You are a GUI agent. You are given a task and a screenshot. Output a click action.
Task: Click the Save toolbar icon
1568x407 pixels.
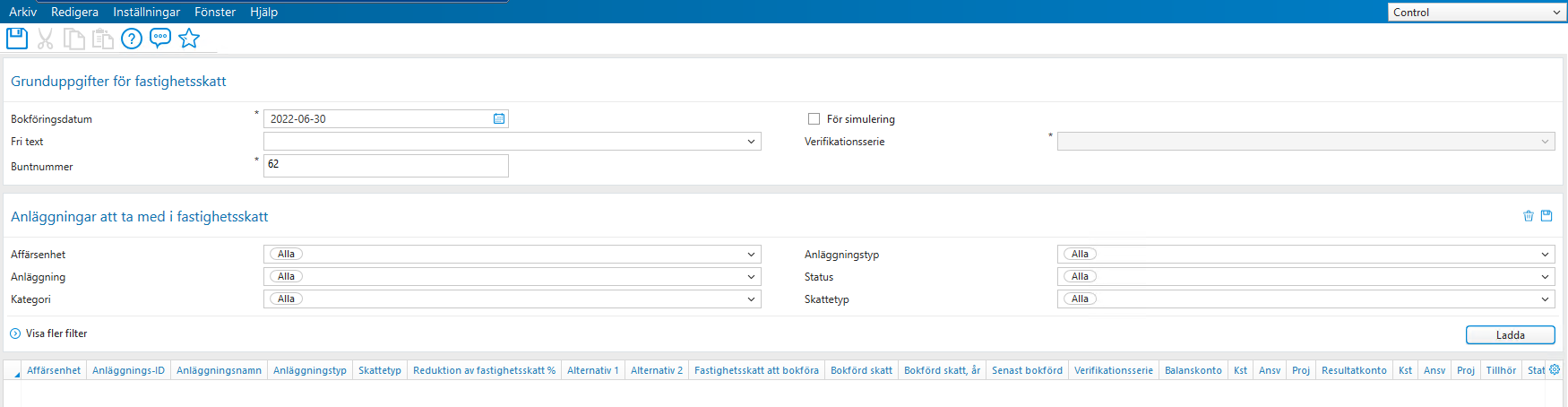point(17,39)
